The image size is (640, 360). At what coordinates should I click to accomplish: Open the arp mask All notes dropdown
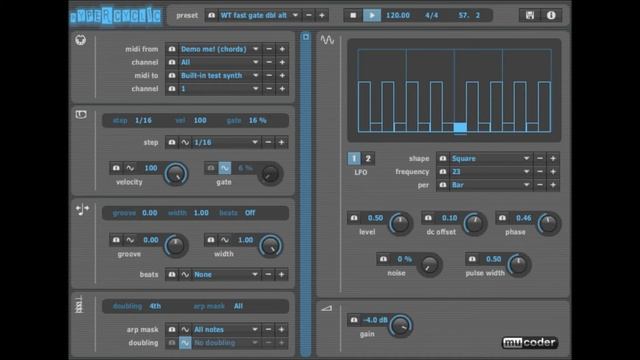pos(226,329)
